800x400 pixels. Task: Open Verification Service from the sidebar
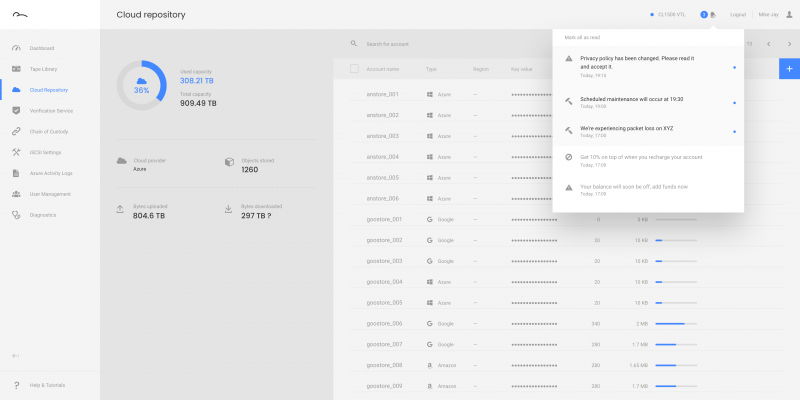pyautogui.click(x=50, y=110)
